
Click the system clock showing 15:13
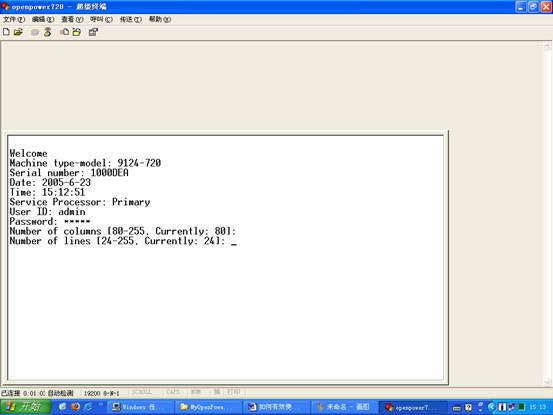(x=537, y=407)
